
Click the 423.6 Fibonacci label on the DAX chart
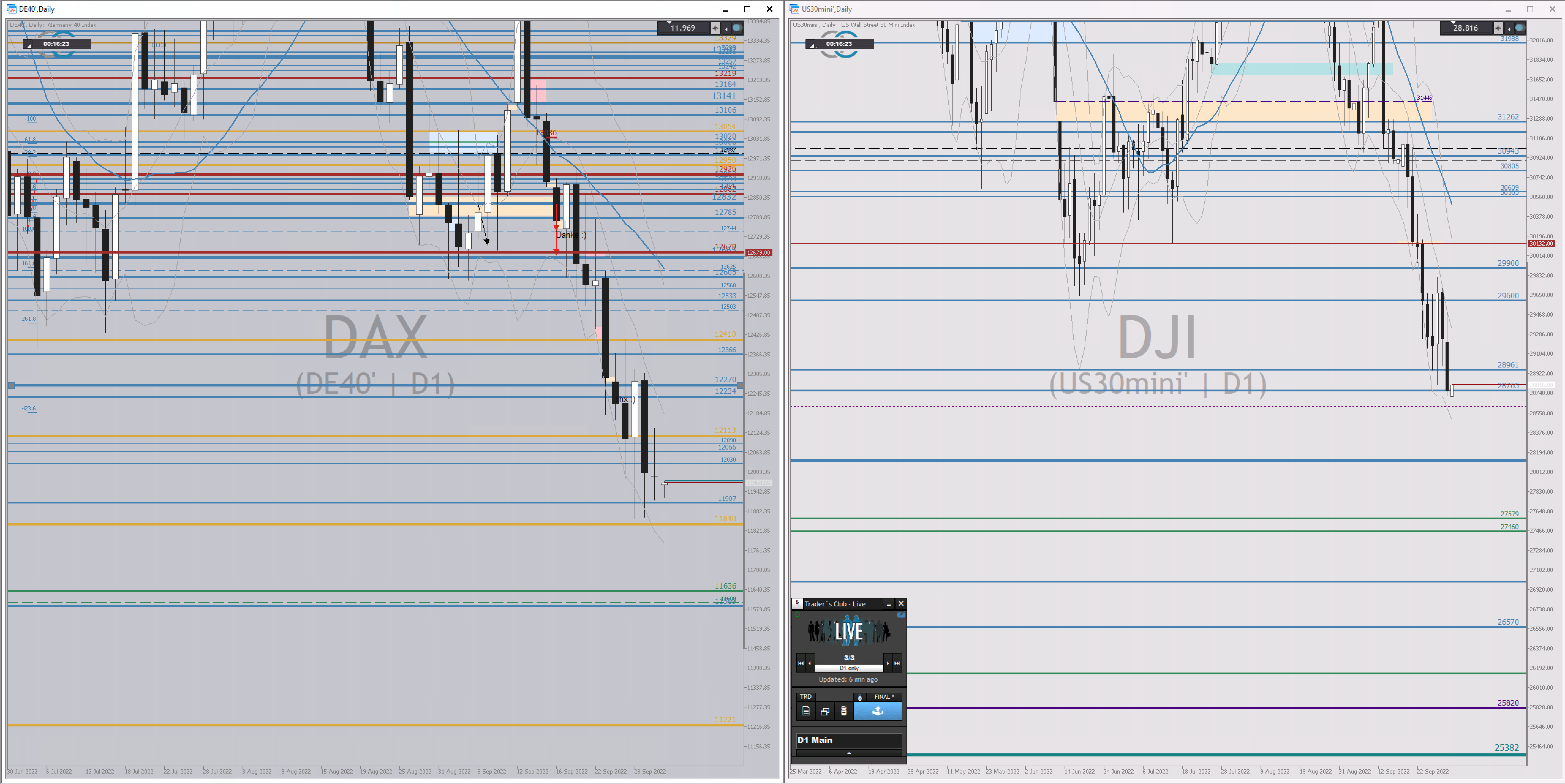point(28,408)
